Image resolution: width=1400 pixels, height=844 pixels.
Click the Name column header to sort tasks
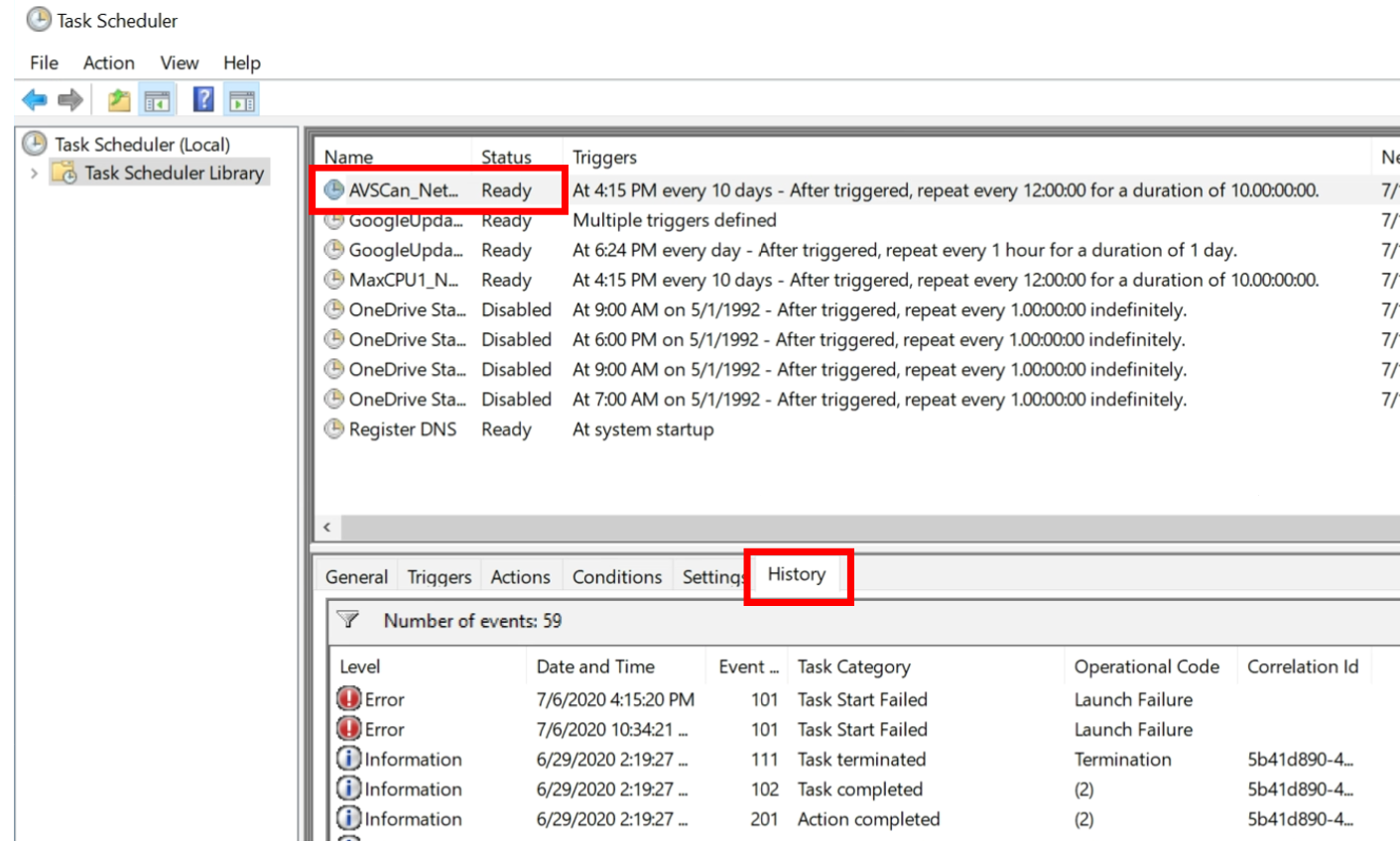pos(349,157)
